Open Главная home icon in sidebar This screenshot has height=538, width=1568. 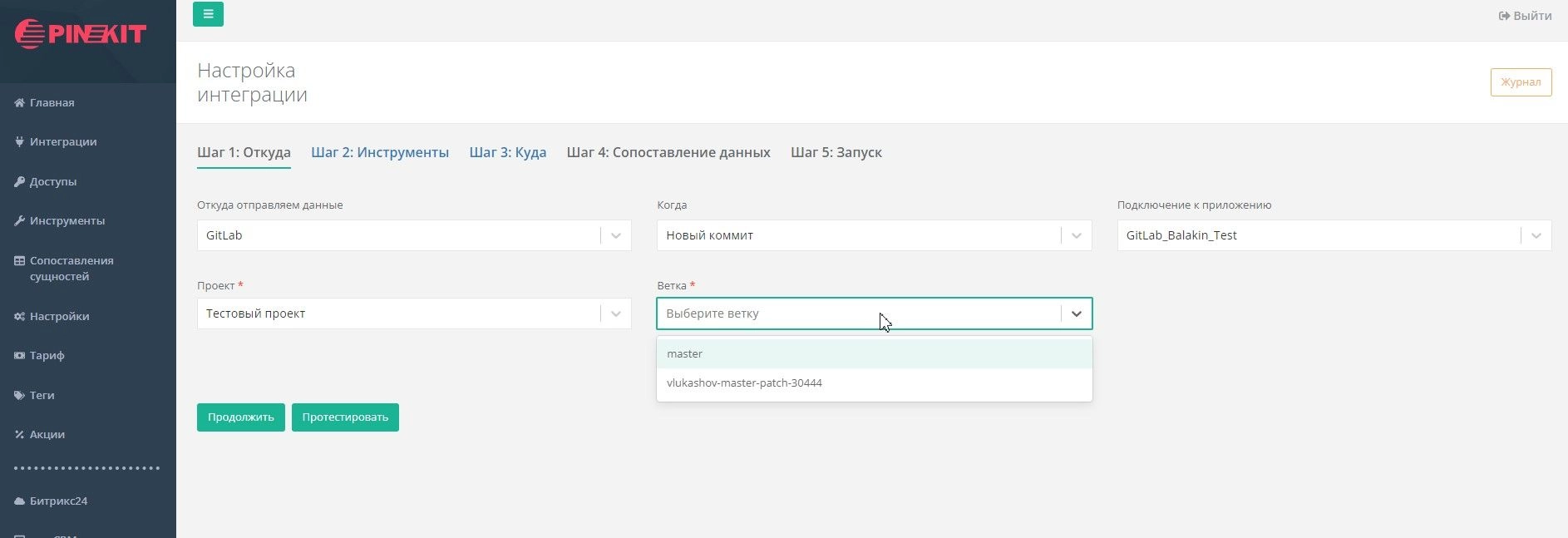tap(19, 103)
